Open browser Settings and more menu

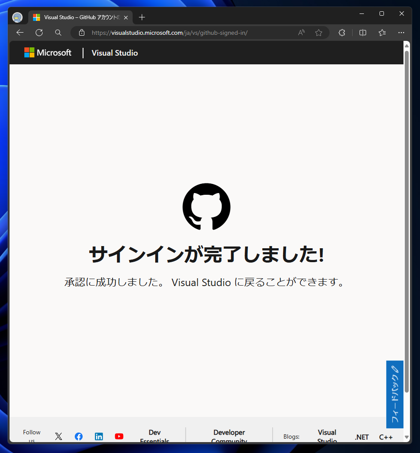point(401,33)
